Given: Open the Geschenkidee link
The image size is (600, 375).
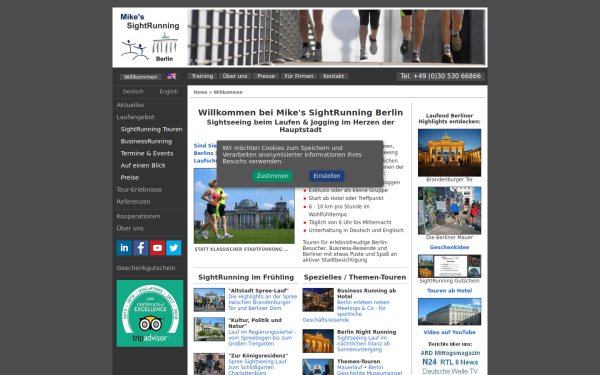Looking at the screenshot, I should pos(449,247).
